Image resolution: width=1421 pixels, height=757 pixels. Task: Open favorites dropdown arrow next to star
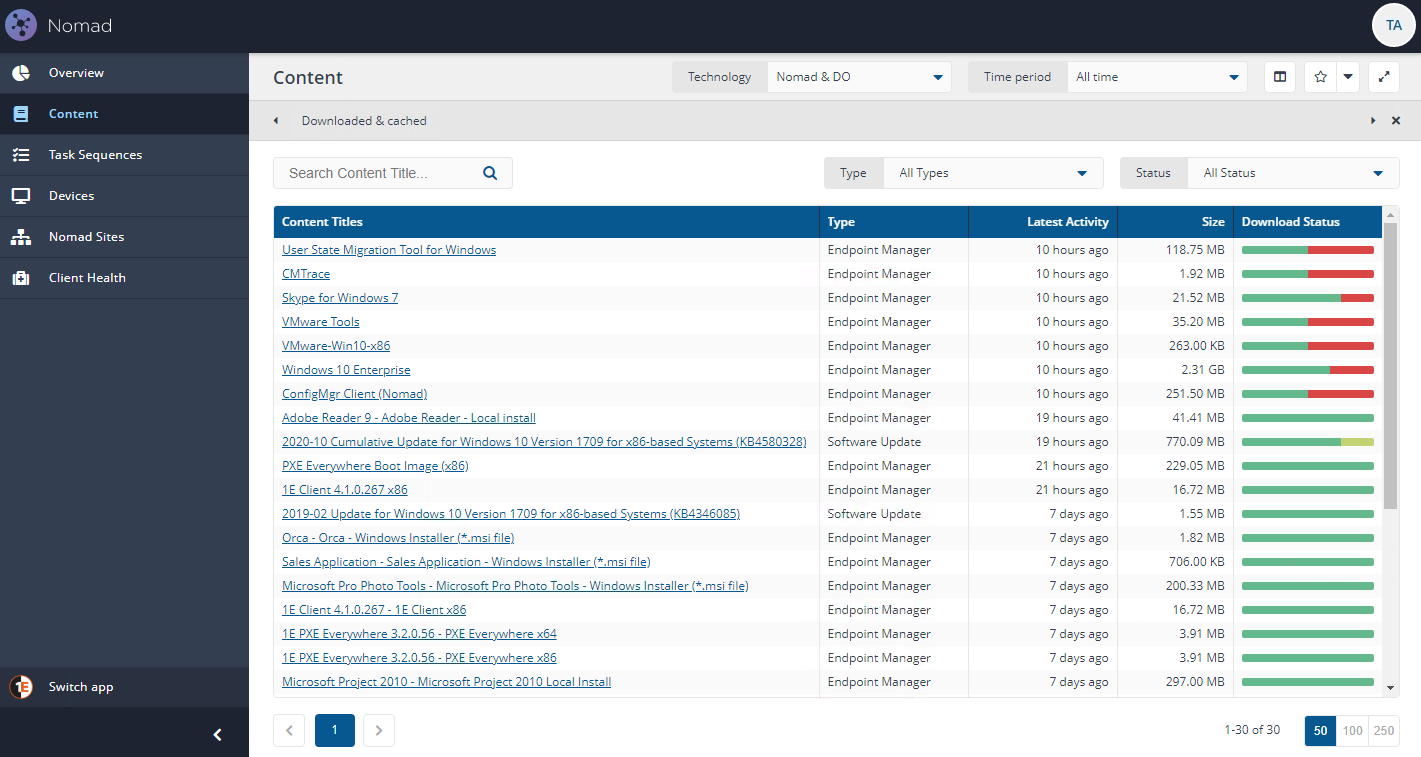[1348, 77]
